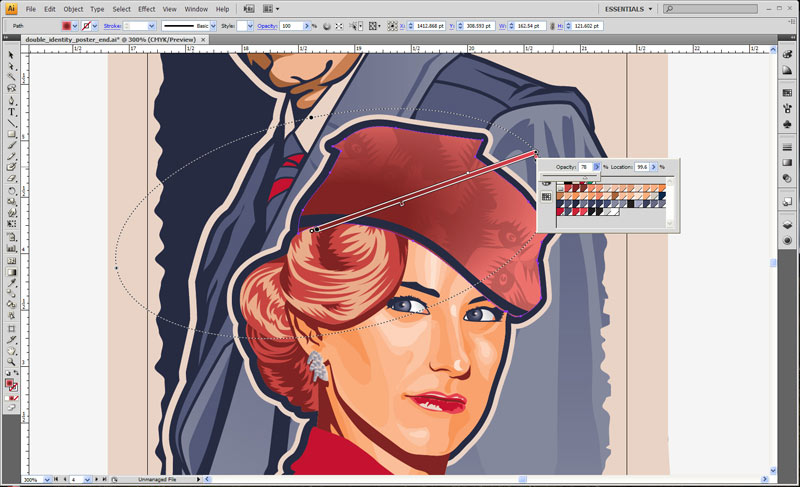
Task: Select the Pencil tool
Action: (x=11, y=157)
